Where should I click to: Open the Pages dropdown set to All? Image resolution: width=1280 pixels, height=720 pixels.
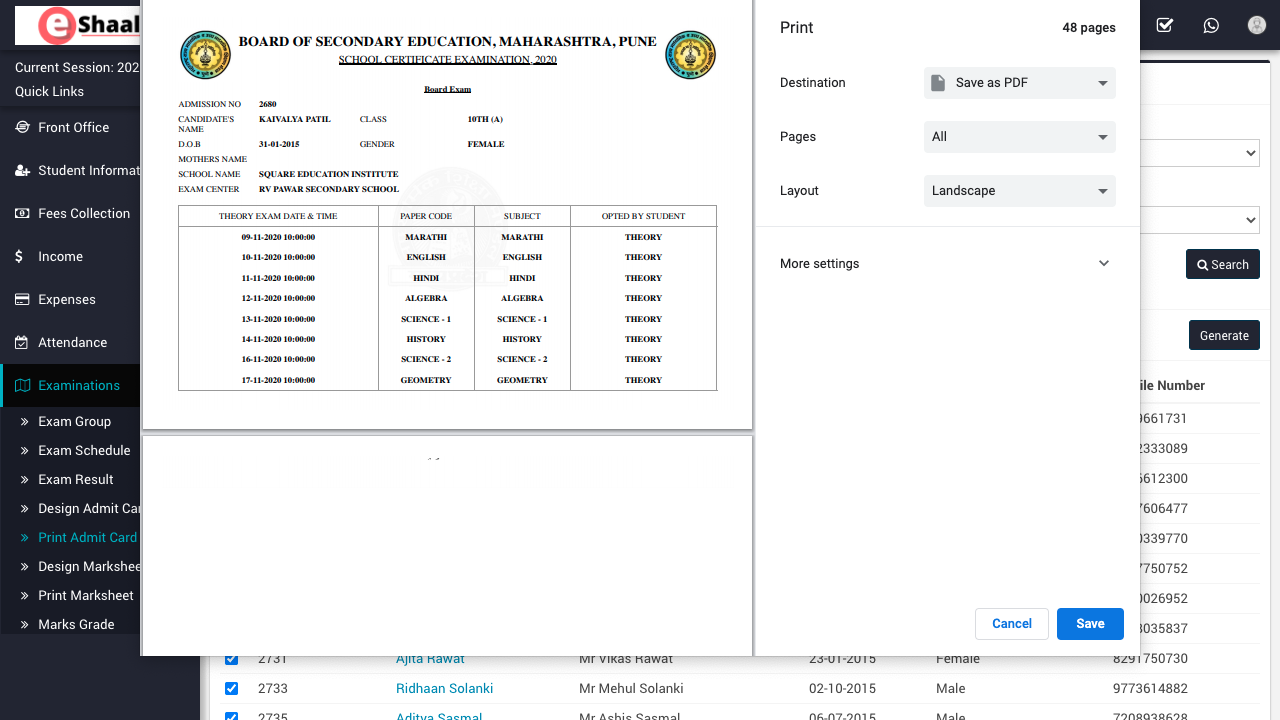[x=1019, y=137]
